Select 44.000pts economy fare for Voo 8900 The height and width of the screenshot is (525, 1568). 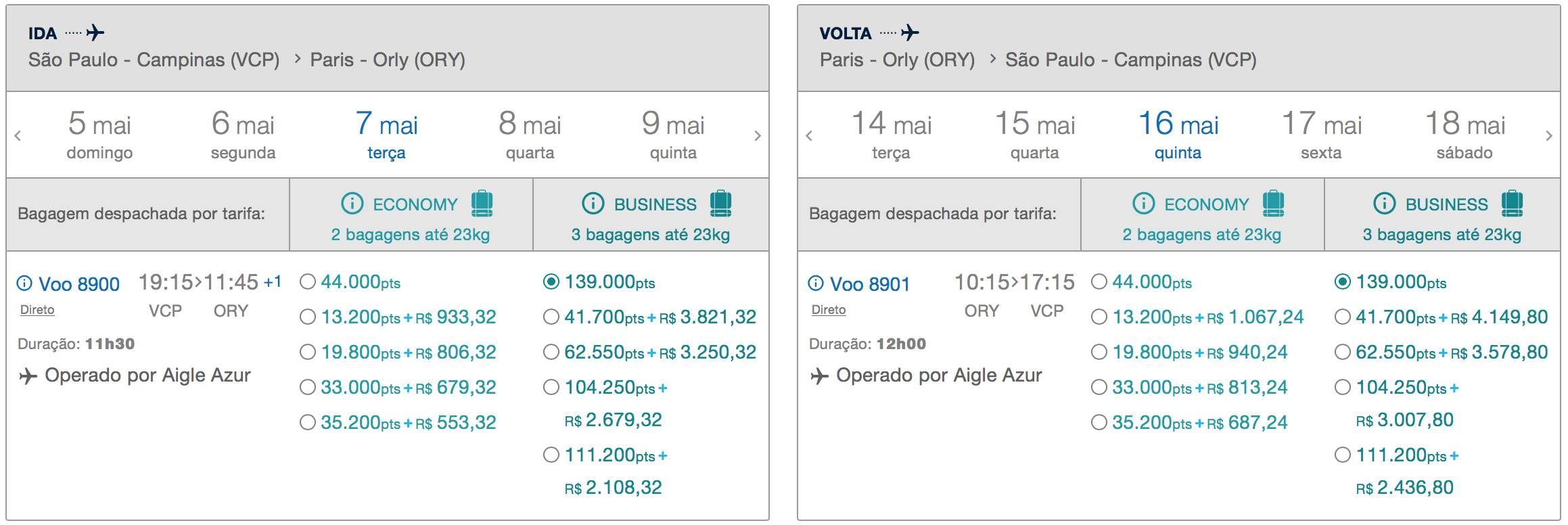coord(308,281)
